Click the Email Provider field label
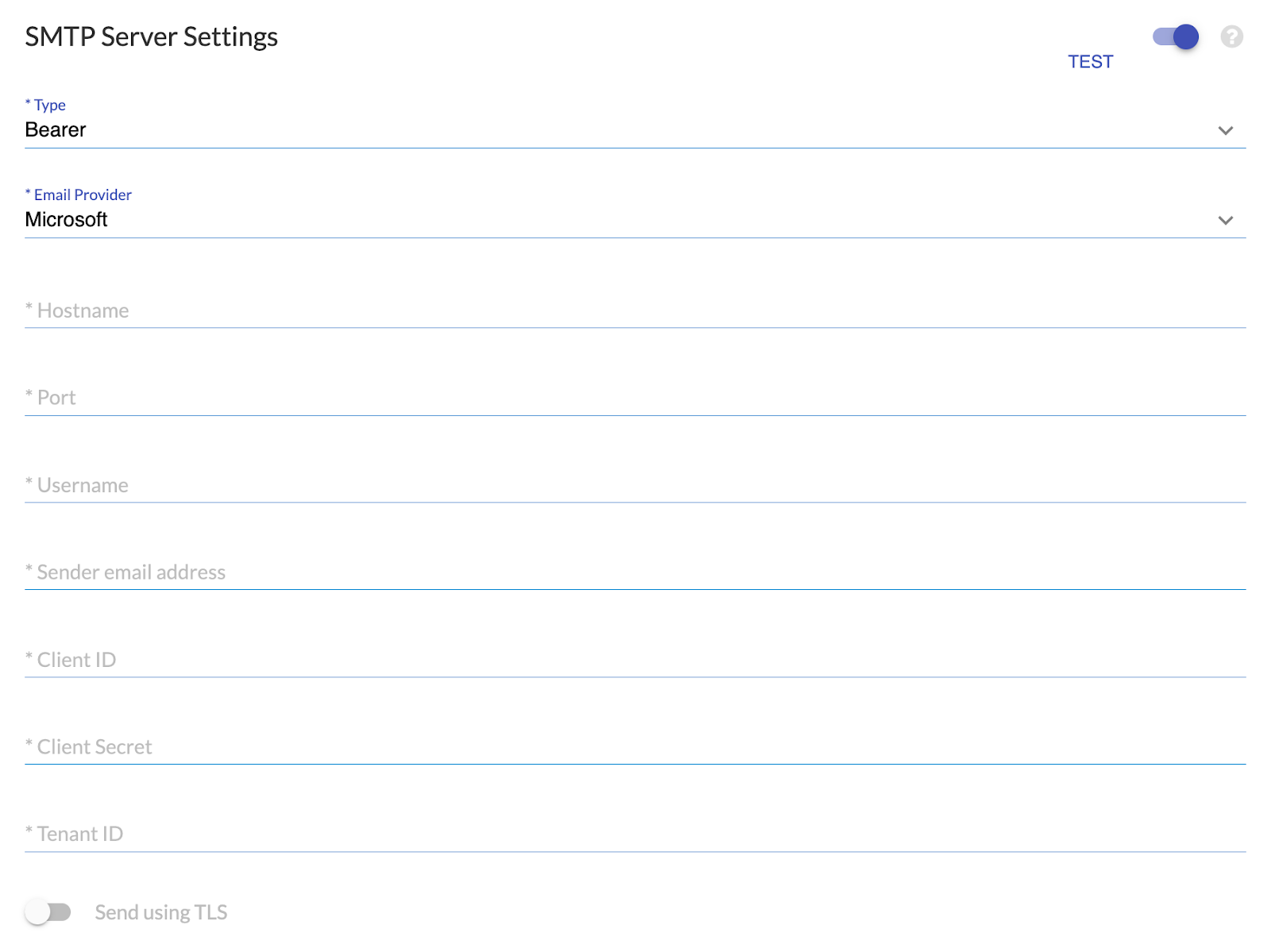The image size is (1271, 952). [82, 195]
